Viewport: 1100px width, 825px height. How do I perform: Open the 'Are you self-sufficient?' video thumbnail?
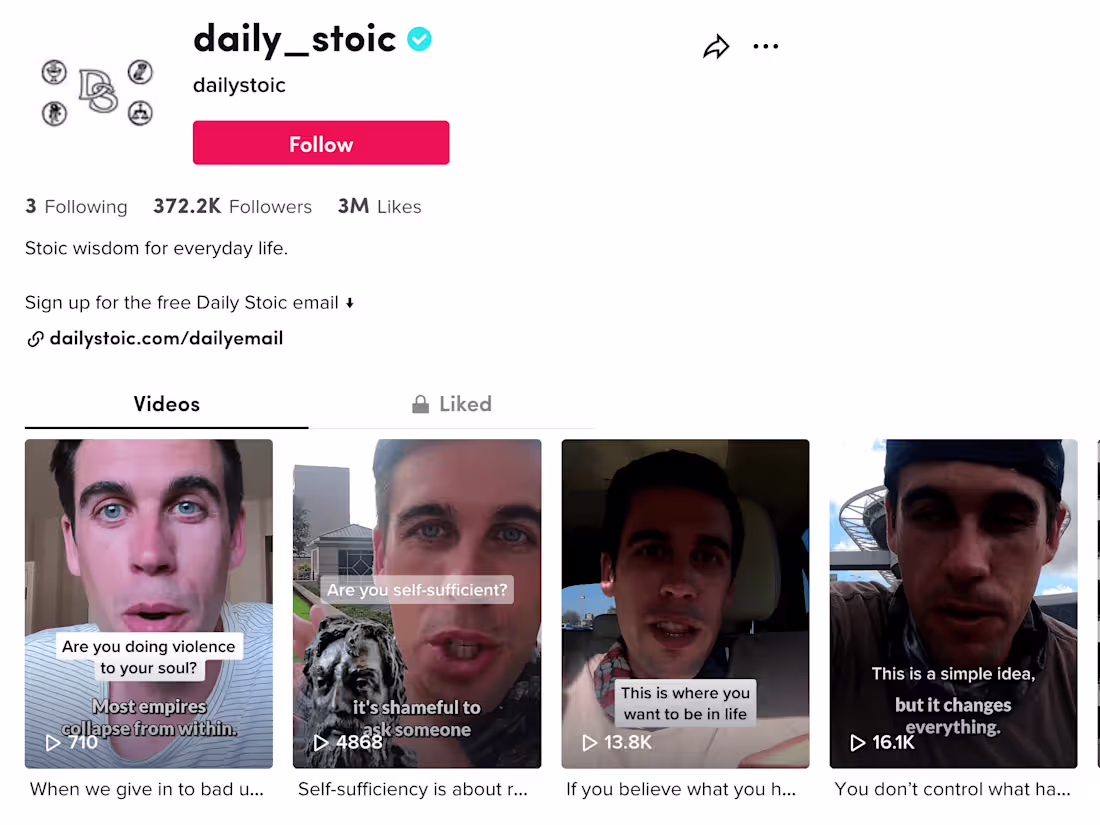[417, 604]
